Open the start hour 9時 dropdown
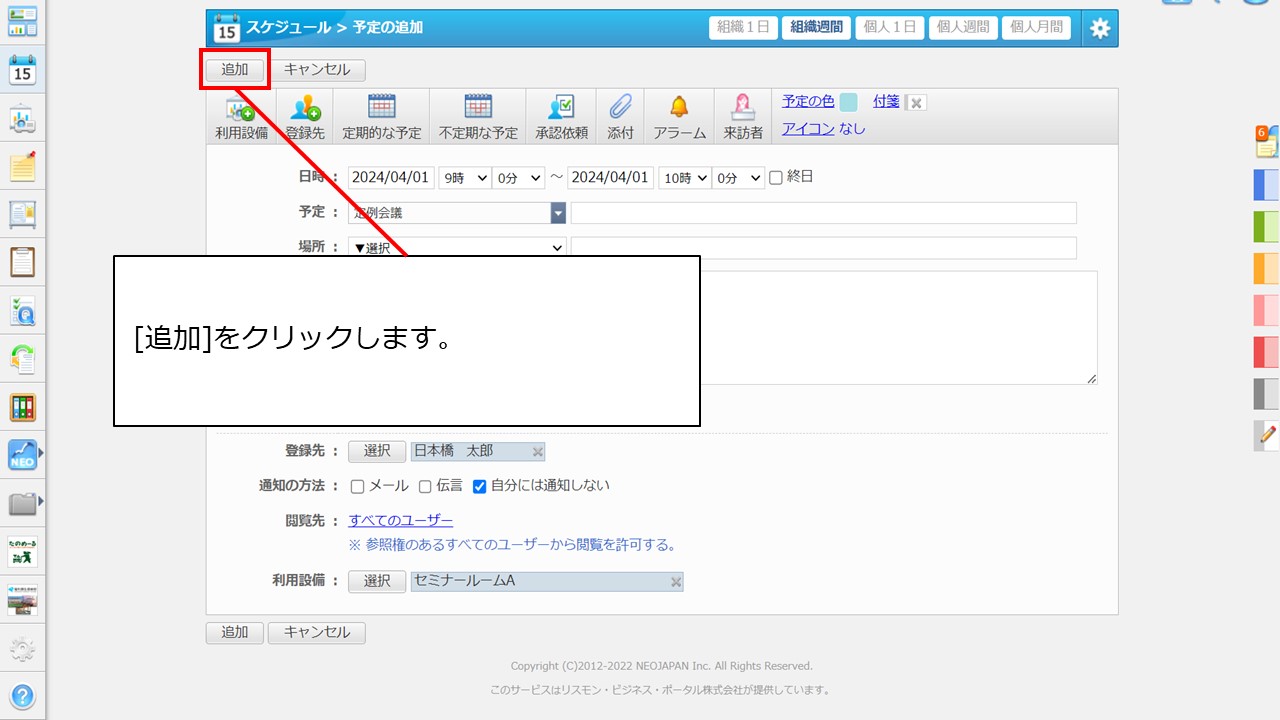The width and height of the screenshot is (1280, 720). click(x=464, y=178)
